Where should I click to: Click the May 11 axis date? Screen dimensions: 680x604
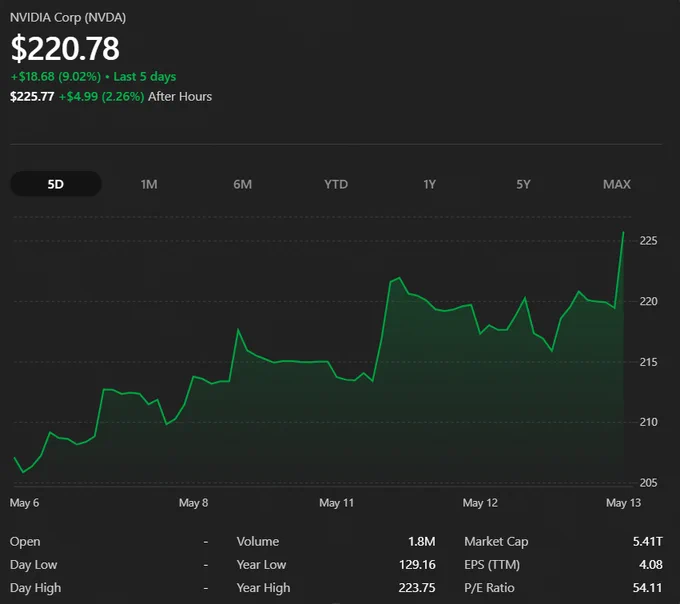(x=337, y=503)
